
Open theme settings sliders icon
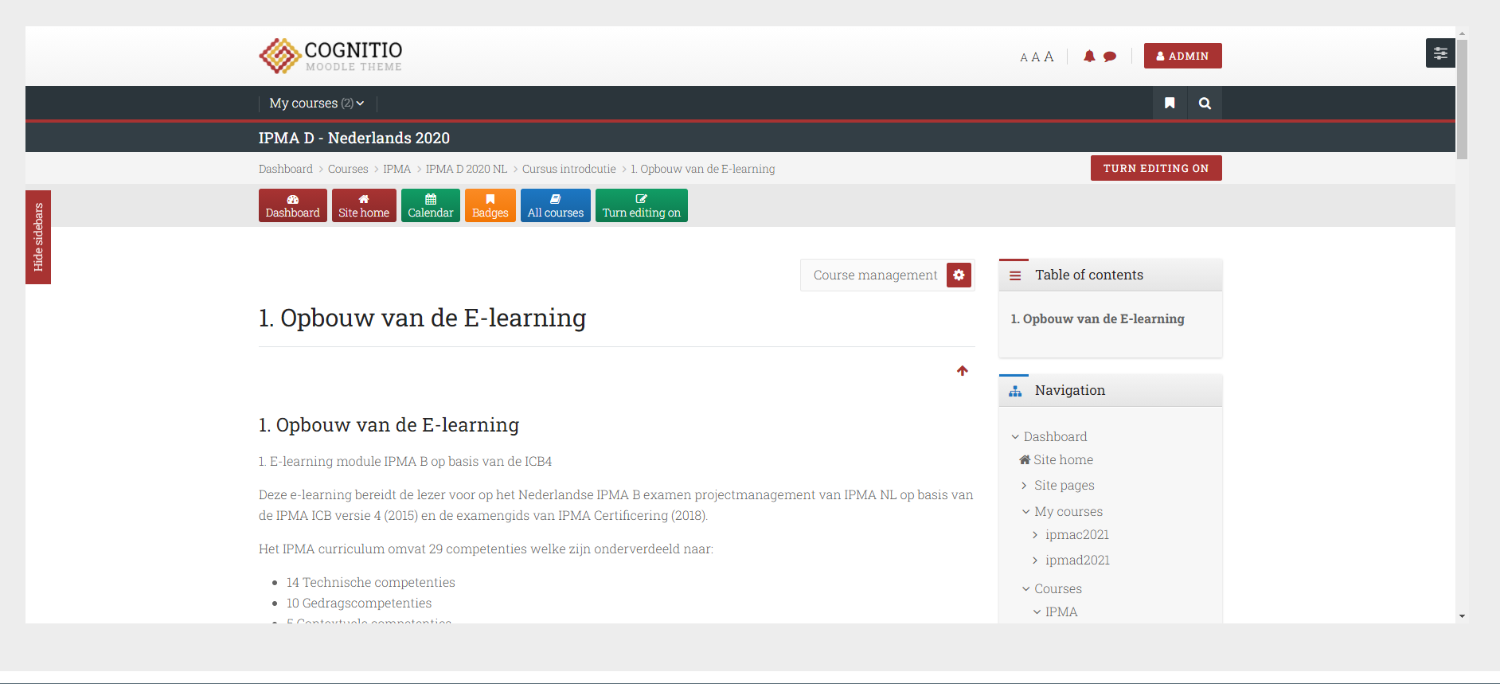click(x=1439, y=53)
